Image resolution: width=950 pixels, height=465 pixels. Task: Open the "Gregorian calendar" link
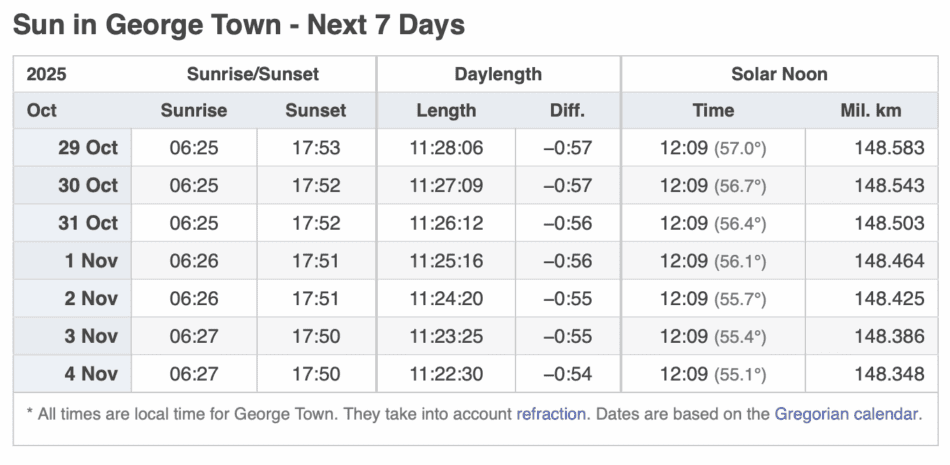tap(846, 413)
